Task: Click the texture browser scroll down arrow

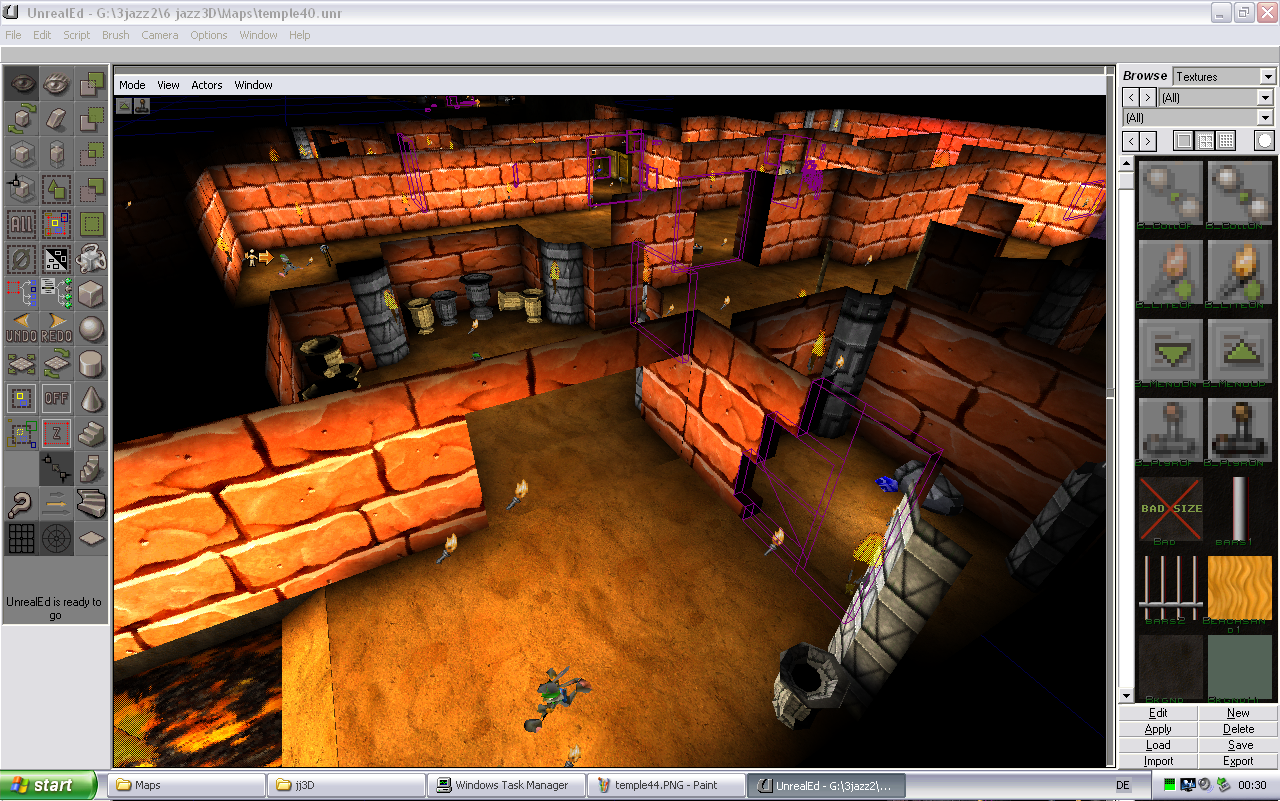Action: tap(1127, 696)
